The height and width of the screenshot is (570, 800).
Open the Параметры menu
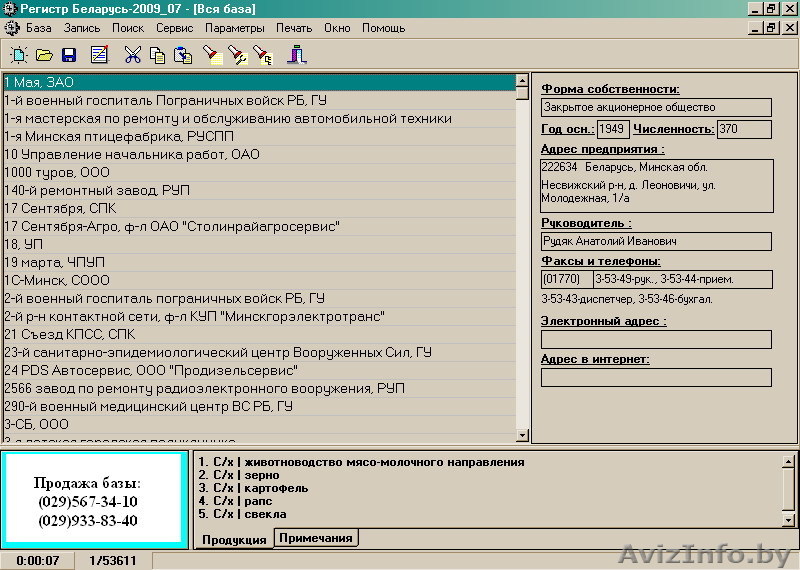coord(235,28)
